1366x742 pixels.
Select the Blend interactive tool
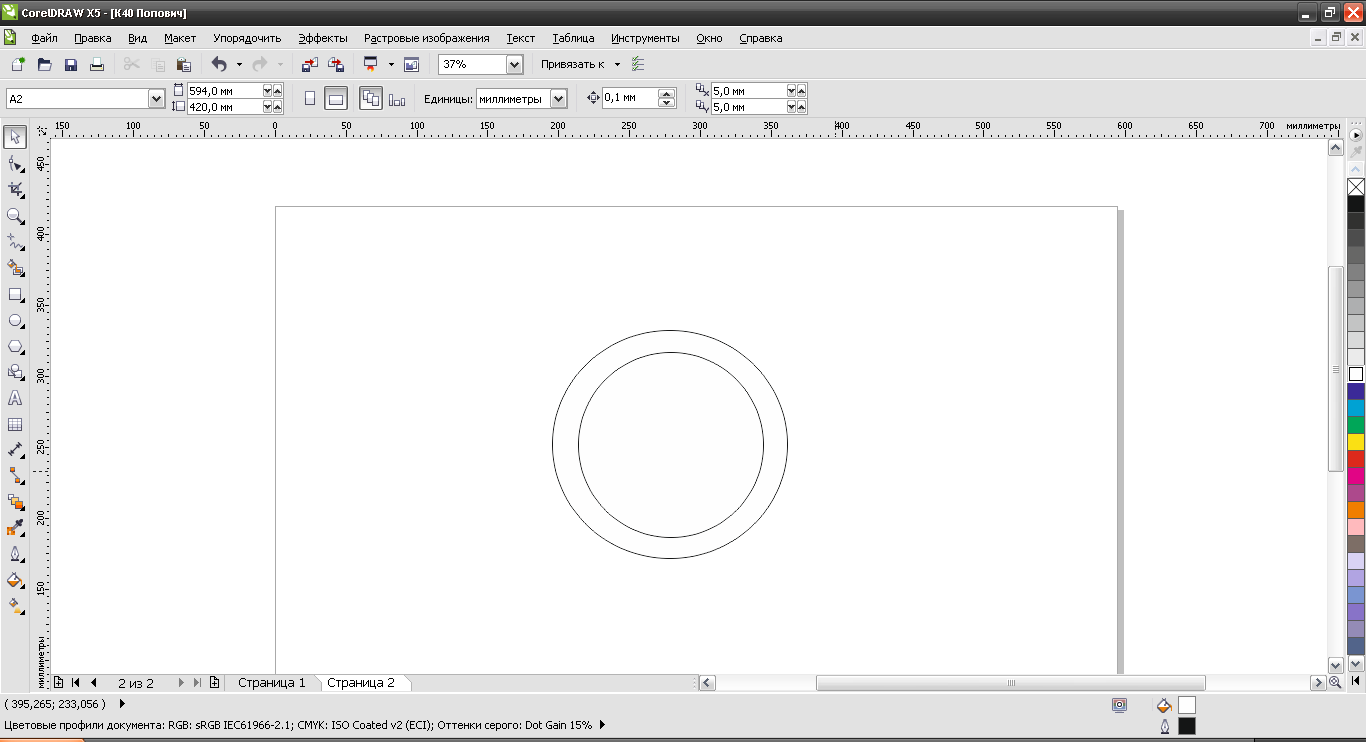click(x=16, y=502)
